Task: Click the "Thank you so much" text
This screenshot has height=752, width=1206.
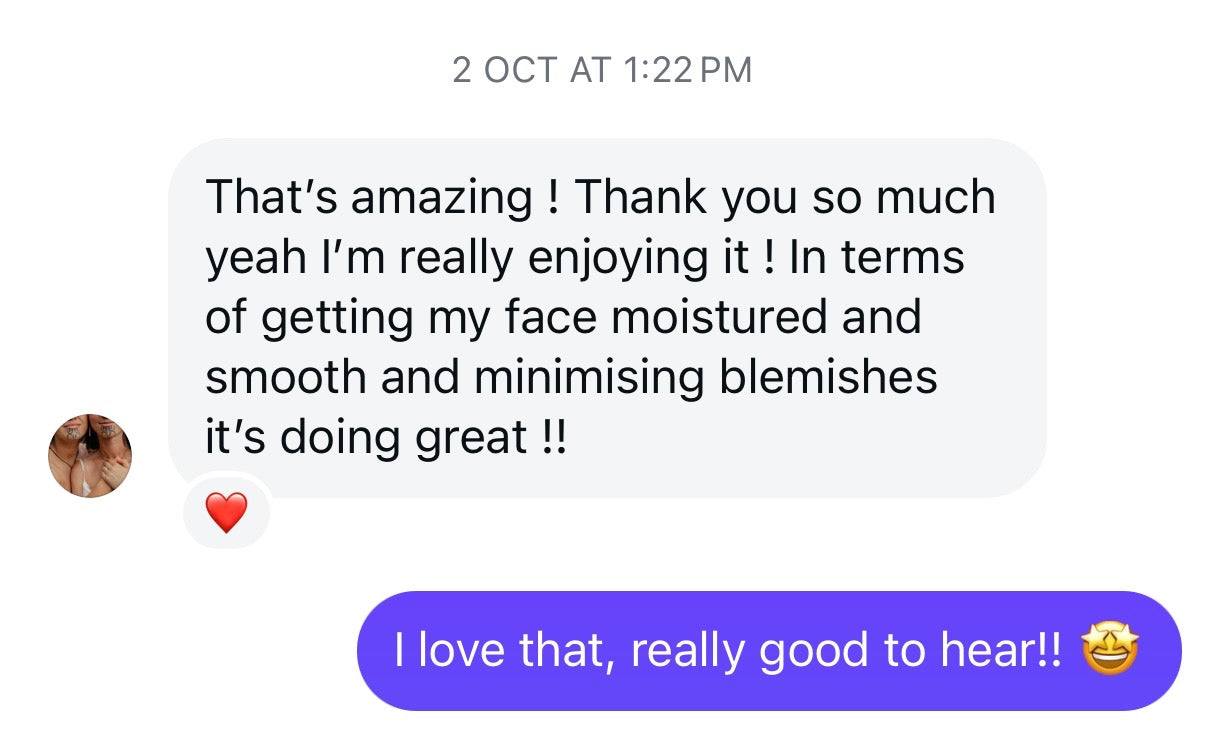Action: coord(784,197)
